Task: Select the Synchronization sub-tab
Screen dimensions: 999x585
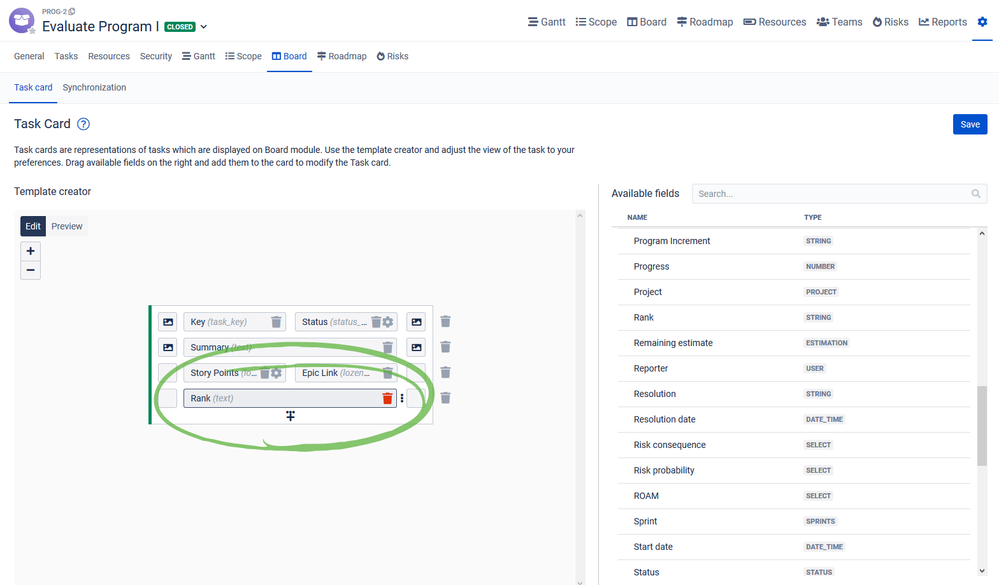Action: 94,87
